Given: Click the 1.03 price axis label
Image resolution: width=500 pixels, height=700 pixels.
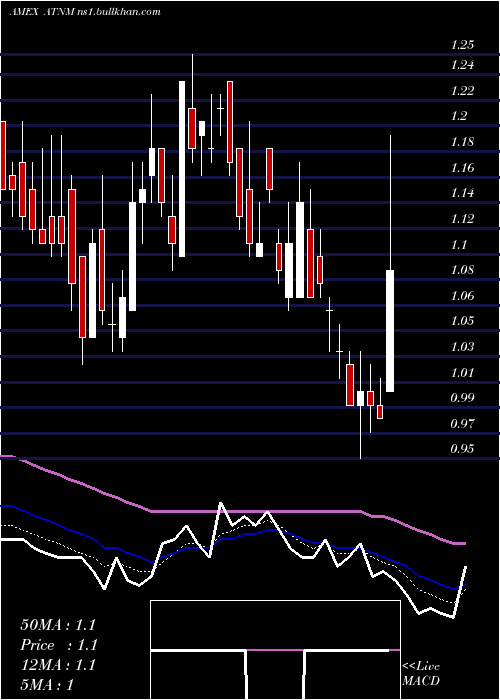Looking at the screenshot, I should 462,347.
